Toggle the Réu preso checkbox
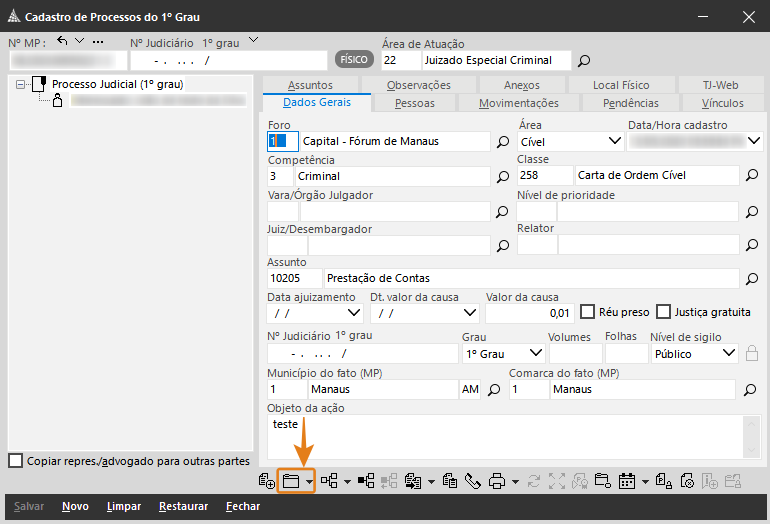The height and width of the screenshot is (524, 770). 587,312
